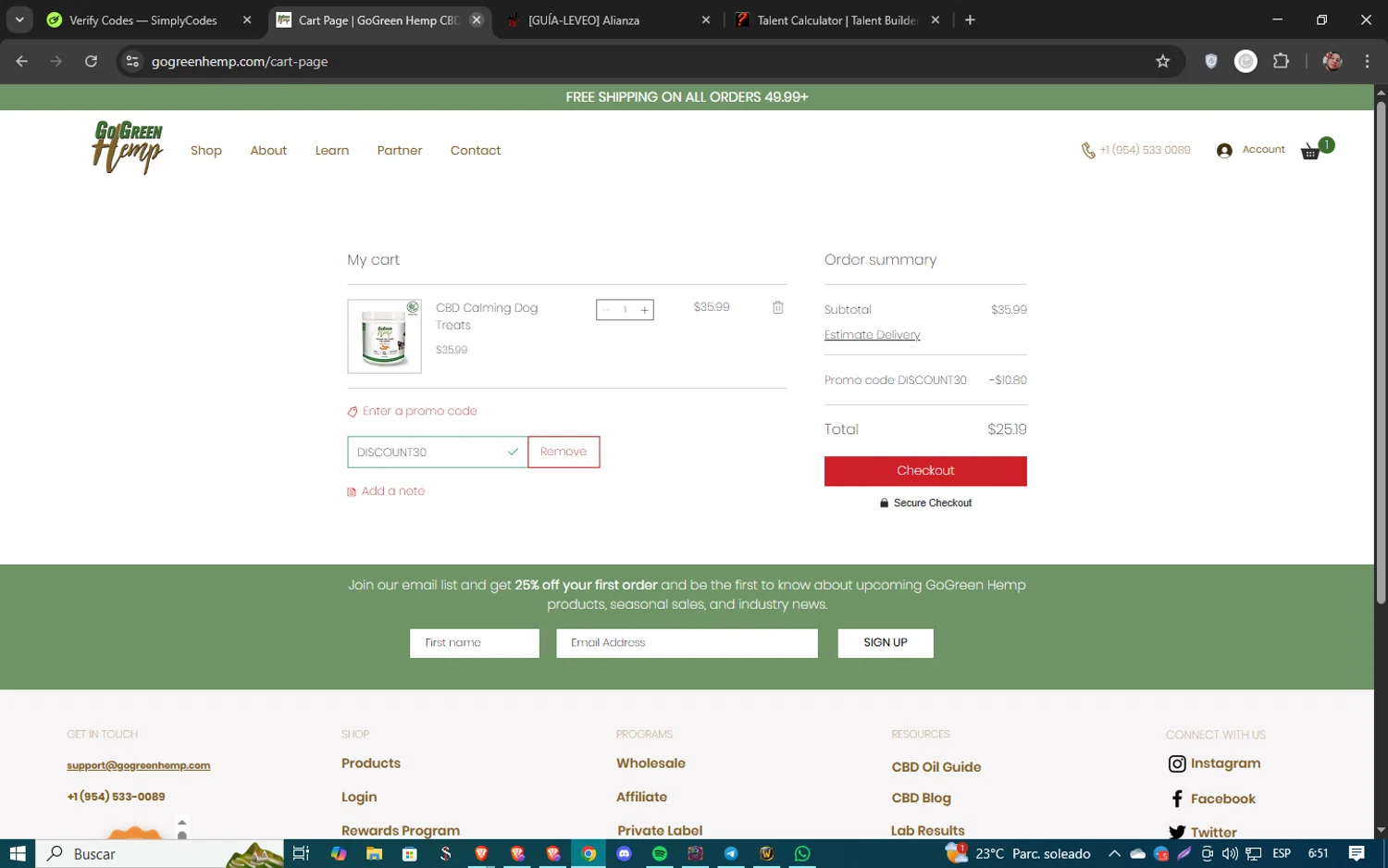Bookmark this page with the star icon
The height and width of the screenshot is (868, 1388).
pyautogui.click(x=1162, y=61)
